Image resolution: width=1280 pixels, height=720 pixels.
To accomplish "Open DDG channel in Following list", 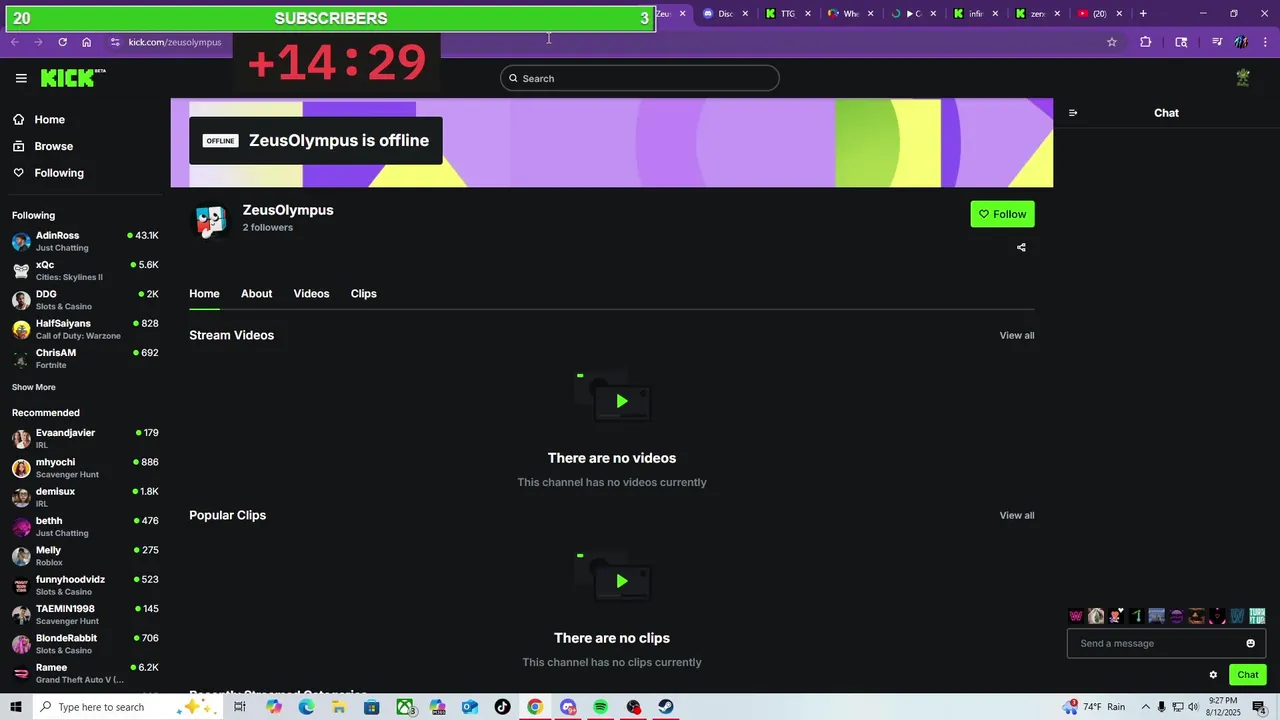I will [85, 300].
